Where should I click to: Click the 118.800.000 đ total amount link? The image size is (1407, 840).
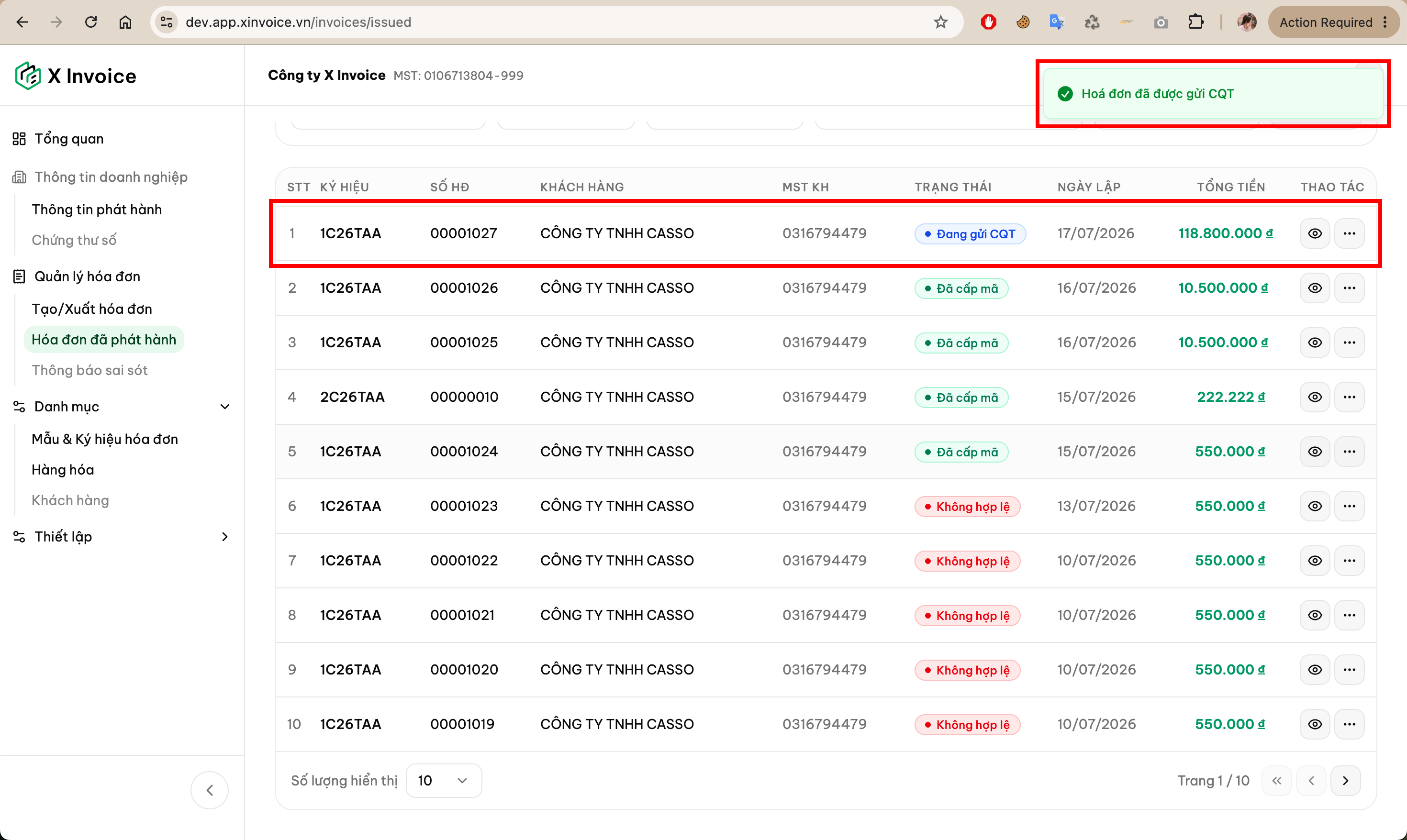click(1225, 233)
